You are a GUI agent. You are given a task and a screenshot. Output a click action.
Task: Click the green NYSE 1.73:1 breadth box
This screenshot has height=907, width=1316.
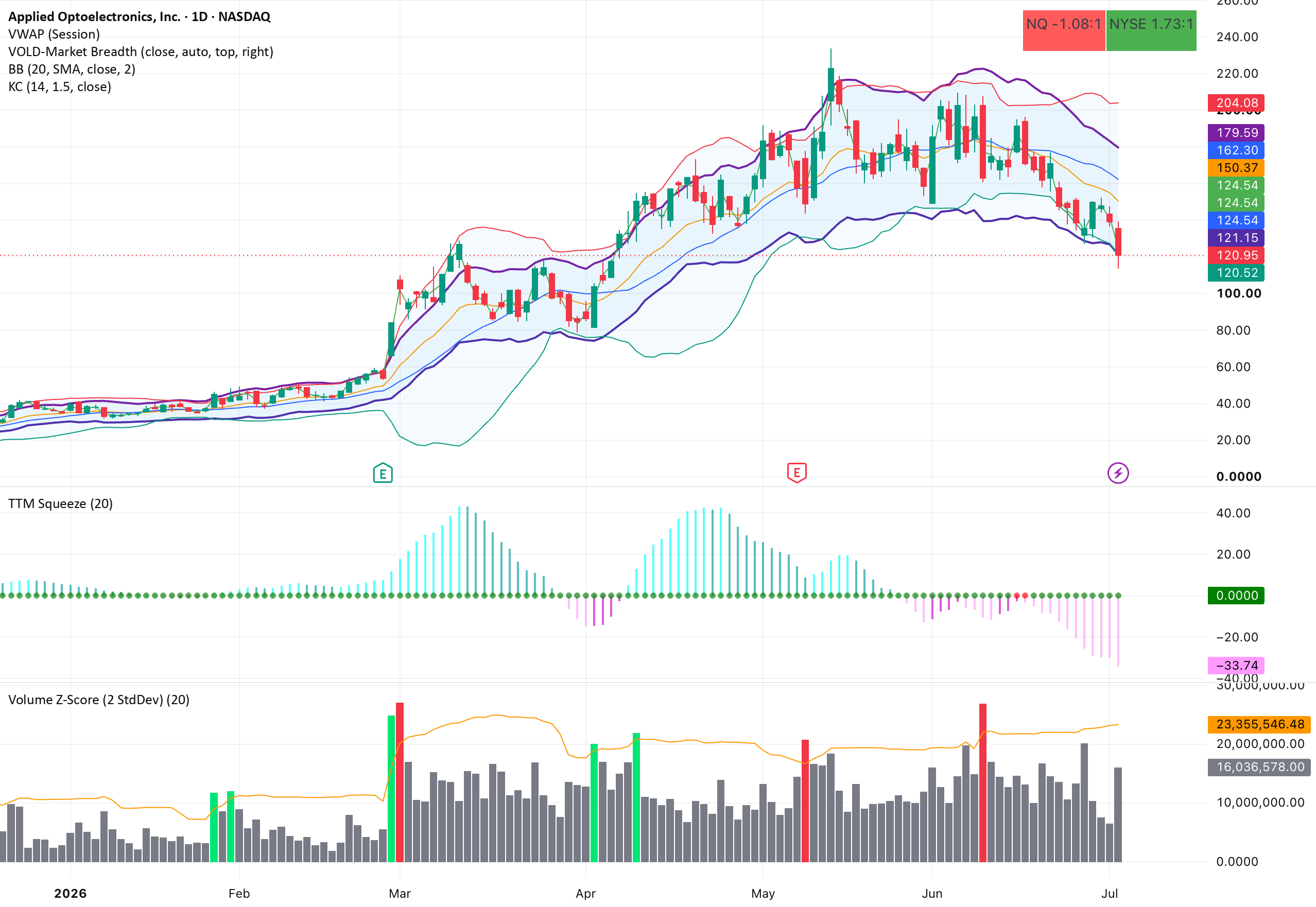point(1151,31)
